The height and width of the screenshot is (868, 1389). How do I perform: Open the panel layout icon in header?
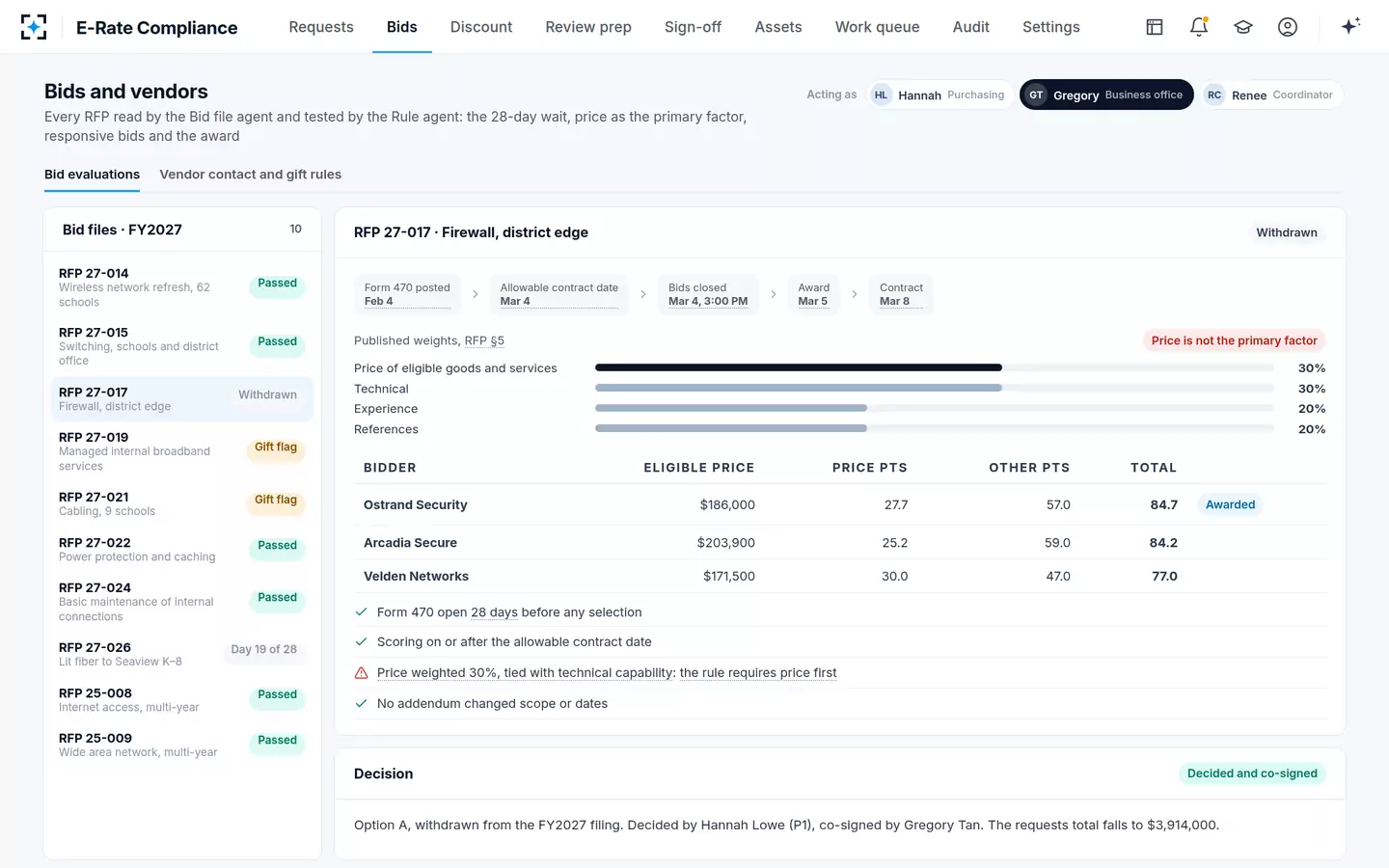tap(1155, 27)
